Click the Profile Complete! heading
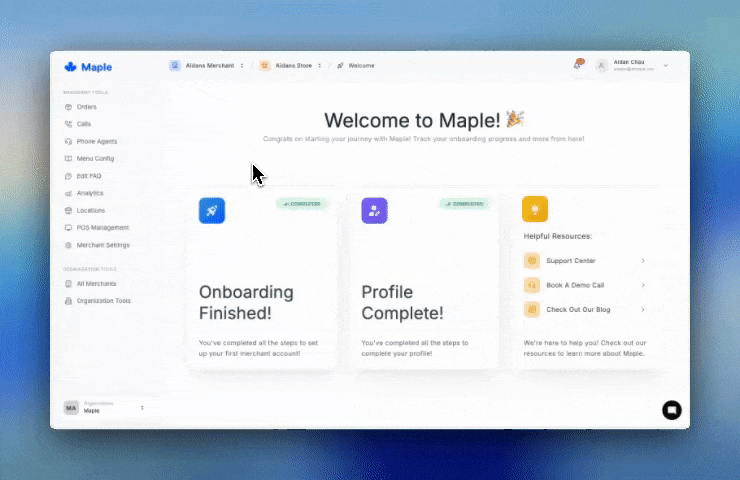Image resolution: width=740 pixels, height=480 pixels. tap(402, 303)
